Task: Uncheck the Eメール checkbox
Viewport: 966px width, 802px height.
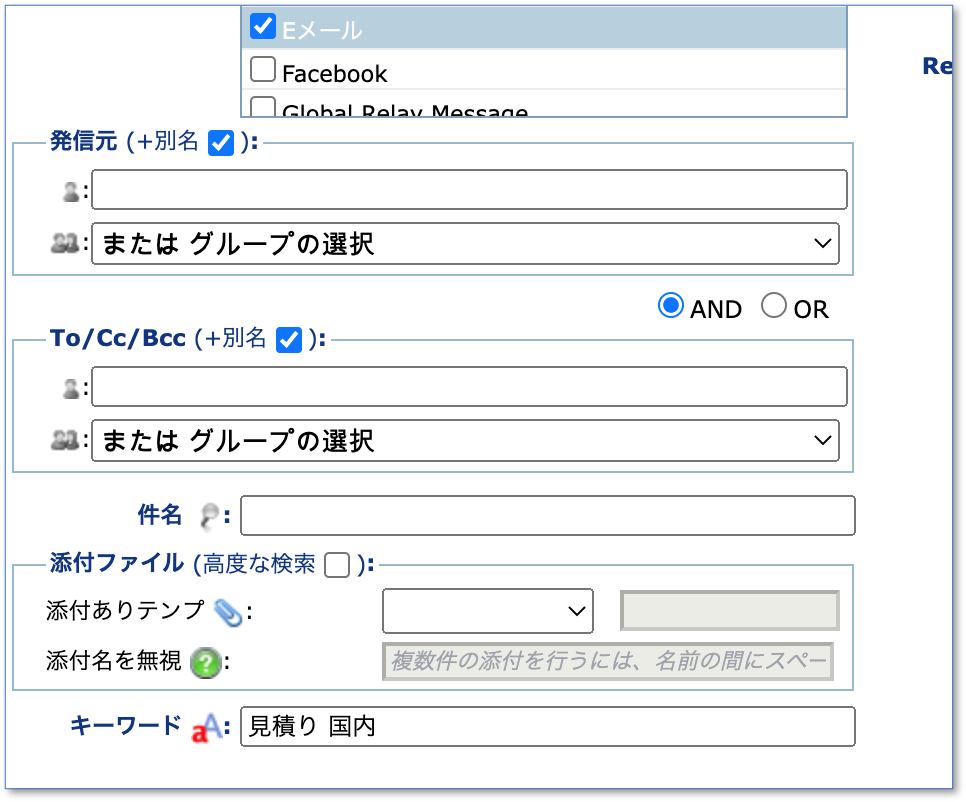Action: point(263,26)
